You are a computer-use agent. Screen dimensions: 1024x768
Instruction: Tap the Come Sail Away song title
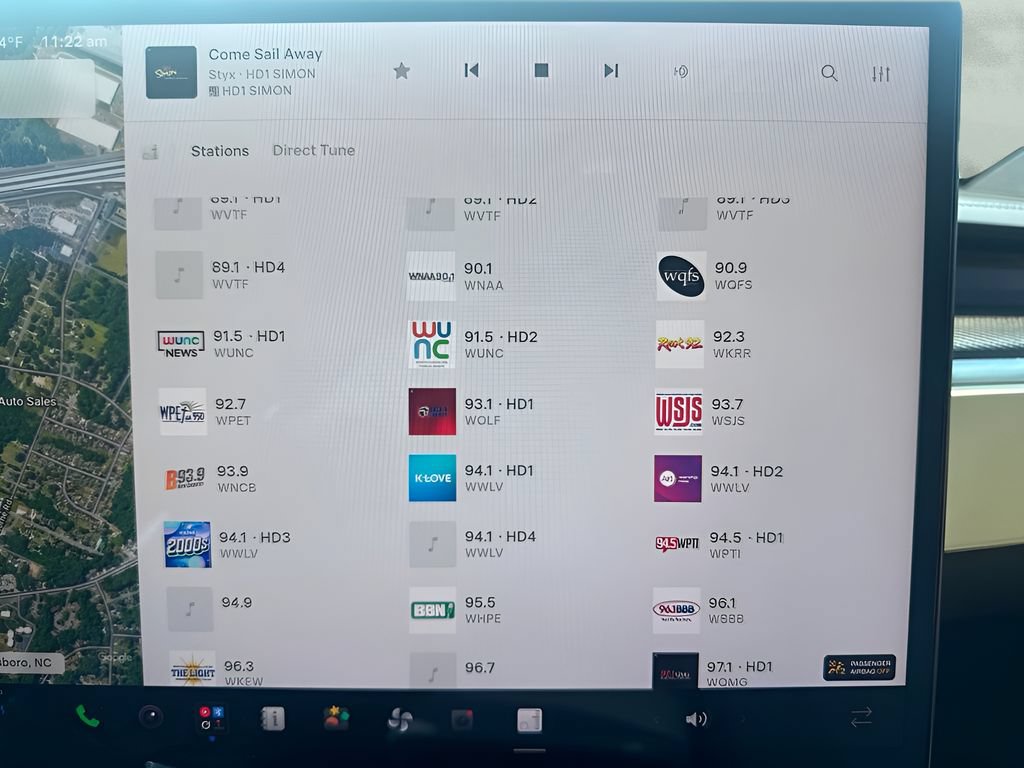tap(265, 54)
